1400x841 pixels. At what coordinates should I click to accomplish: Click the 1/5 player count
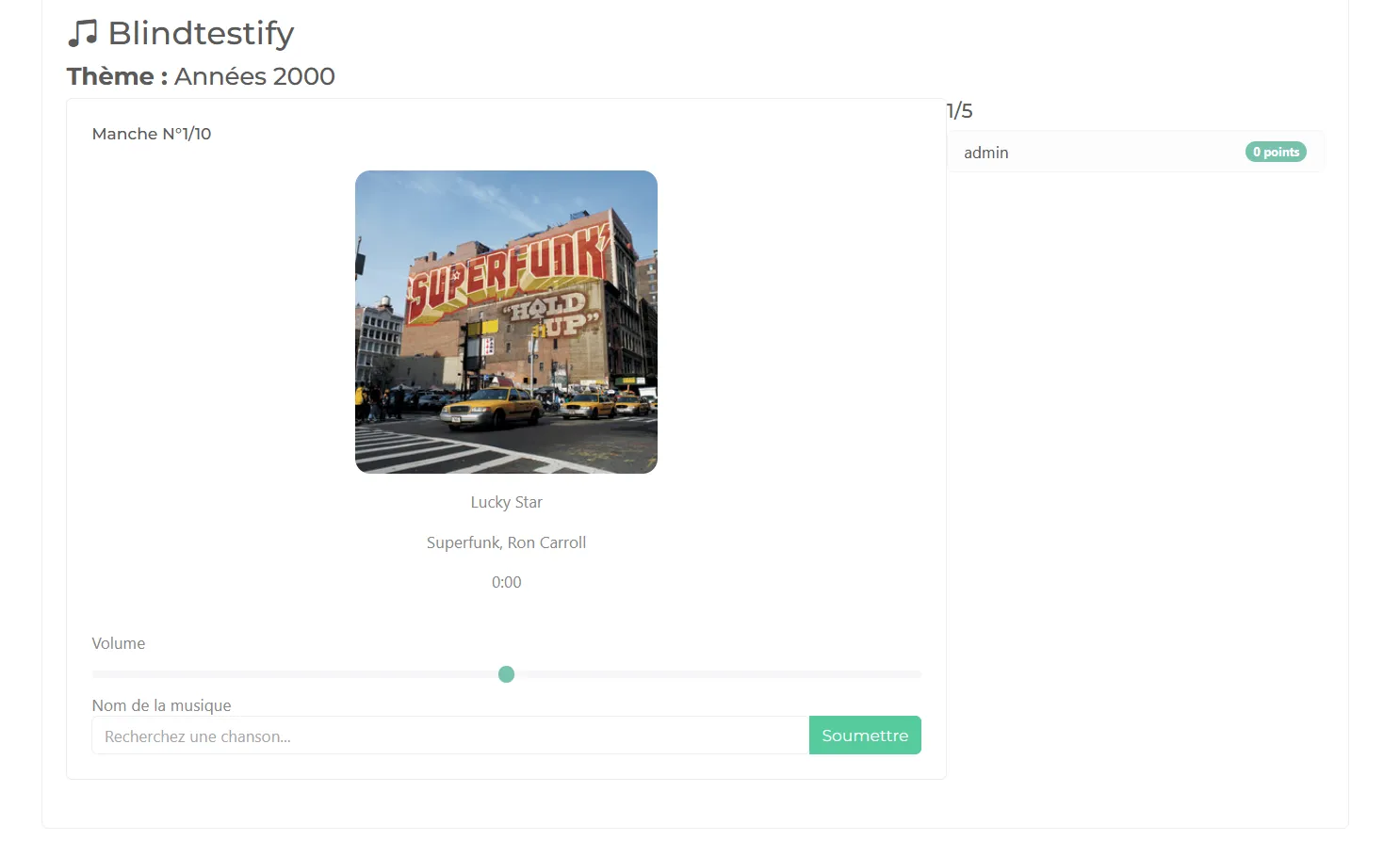pyautogui.click(x=960, y=111)
